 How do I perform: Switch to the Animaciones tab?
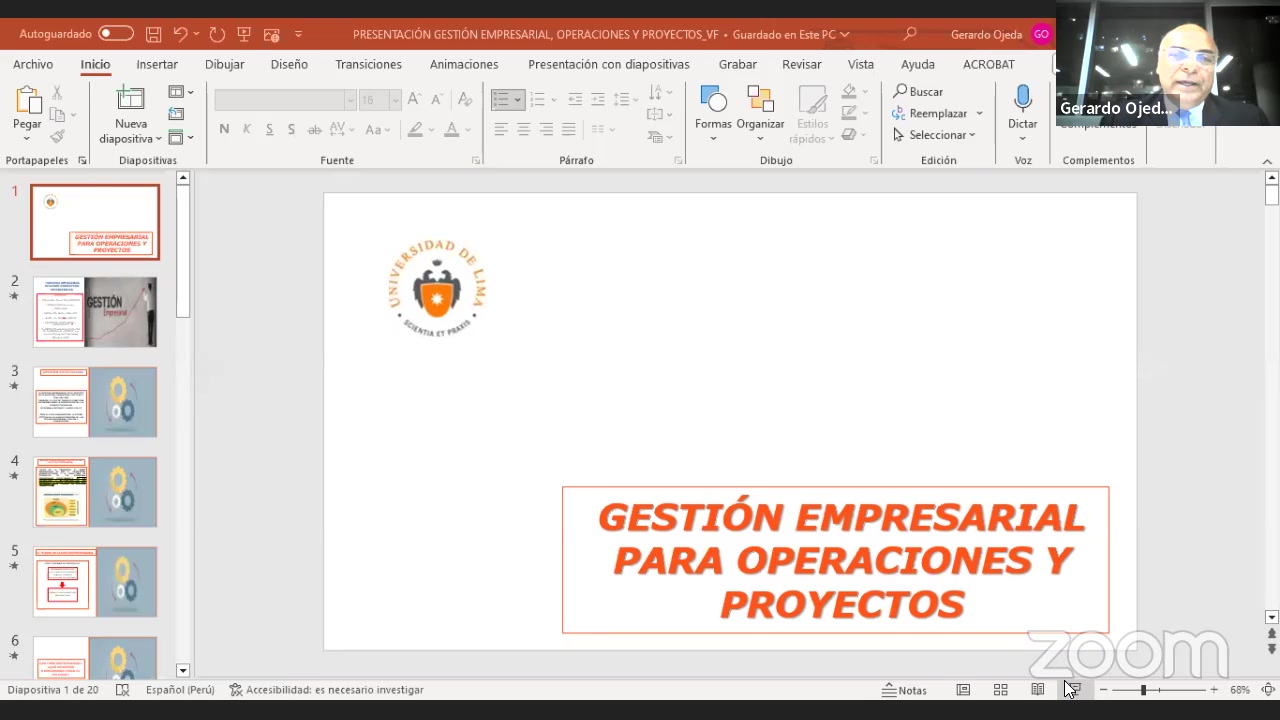point(464,64)
